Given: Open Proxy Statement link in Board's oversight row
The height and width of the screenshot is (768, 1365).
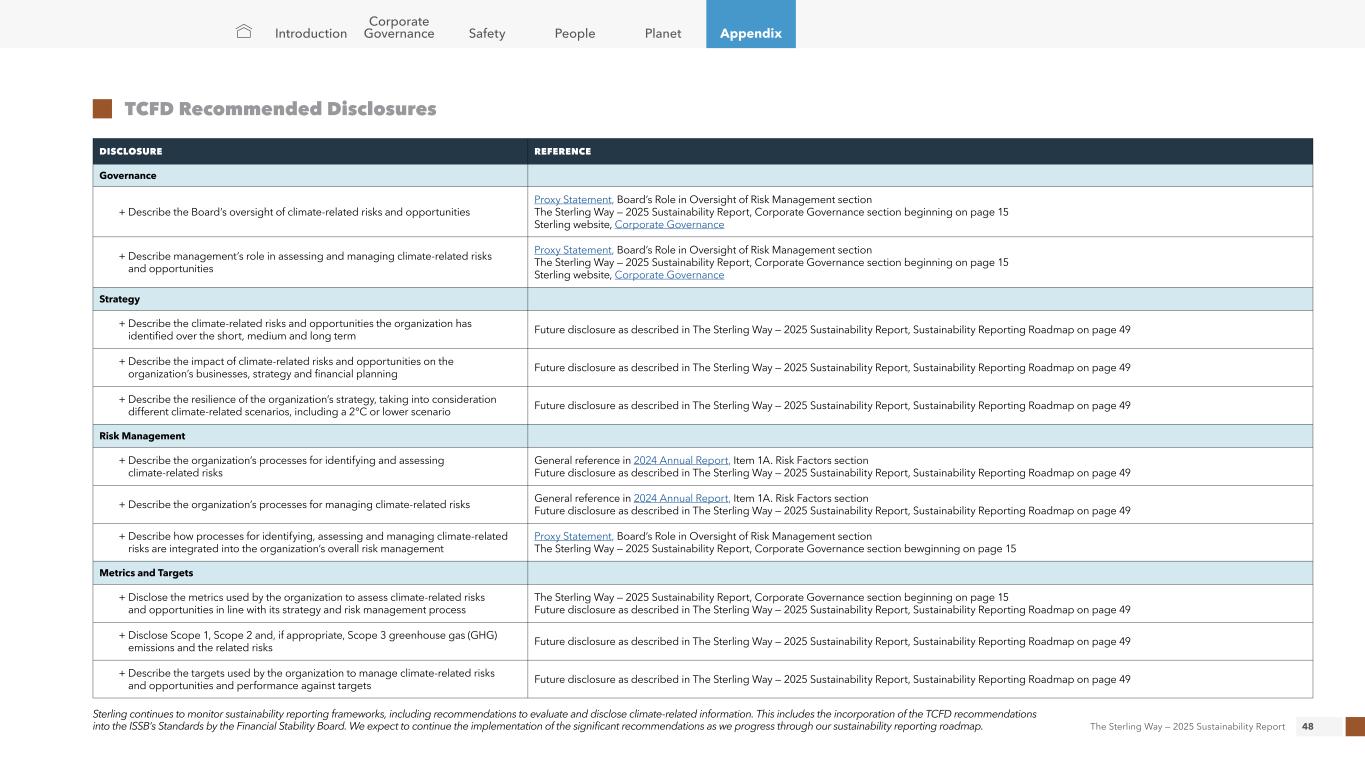Looking at the screenshot, I should click(573, 200).
